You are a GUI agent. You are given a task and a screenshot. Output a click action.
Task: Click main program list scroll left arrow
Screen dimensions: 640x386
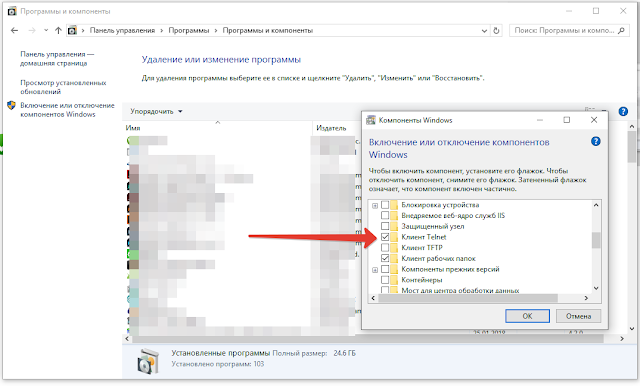(x=127, y=339)
